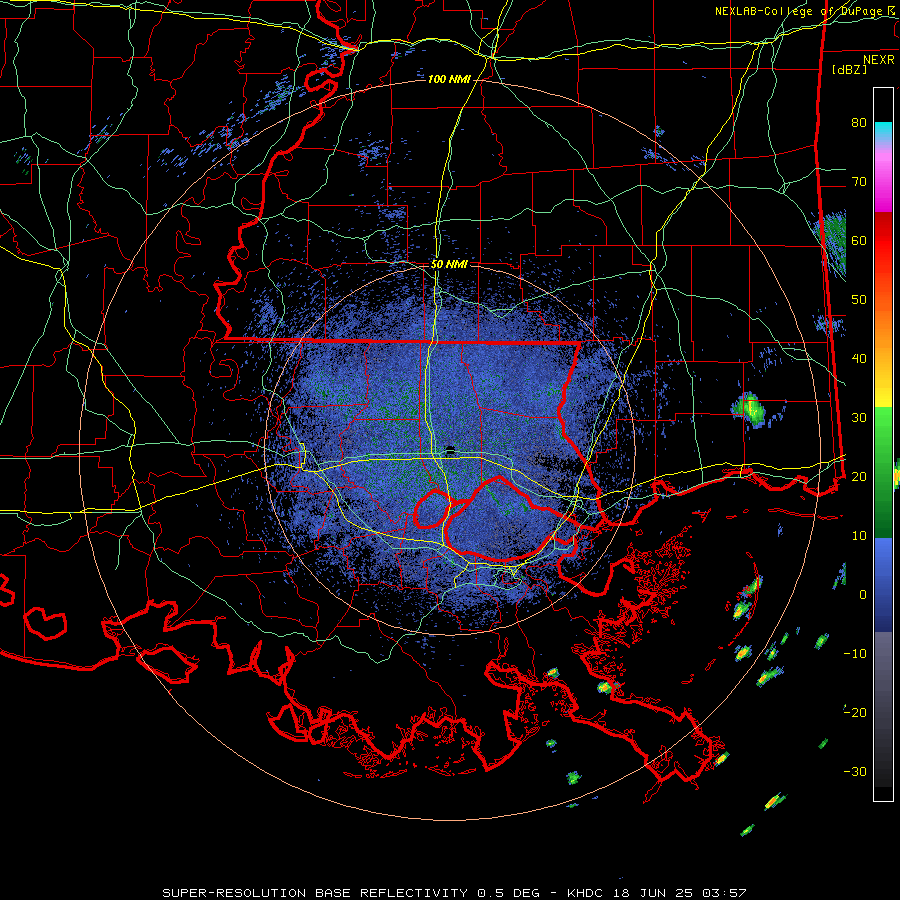Image resolution: width=900 pixels, height=900 pixels.
Task: Click the 100 NMI range ring label
Action: [449, 79]
